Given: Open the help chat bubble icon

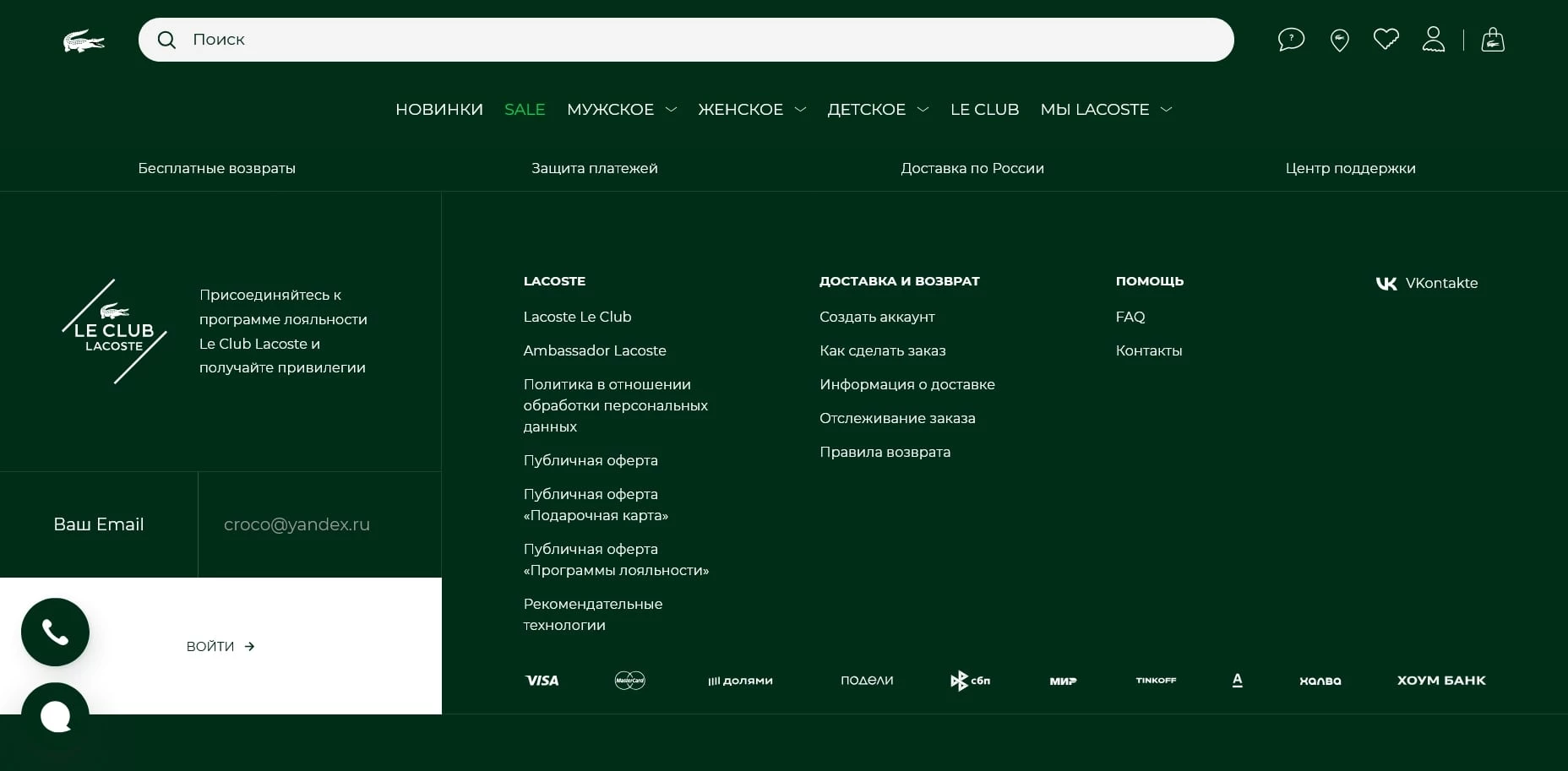Looking at the screenshot, I should click(x=1291, y=40).
